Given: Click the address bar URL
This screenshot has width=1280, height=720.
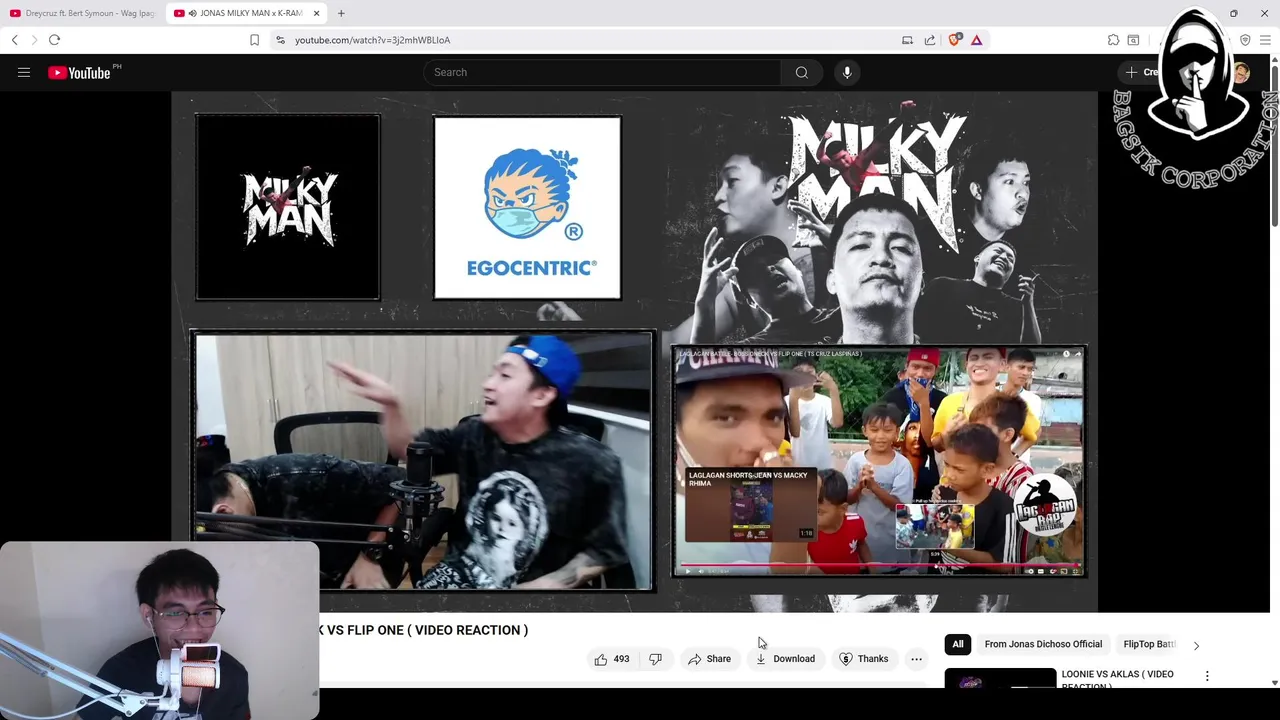Looking at the screenshot, I should click(x=372, y=40).
